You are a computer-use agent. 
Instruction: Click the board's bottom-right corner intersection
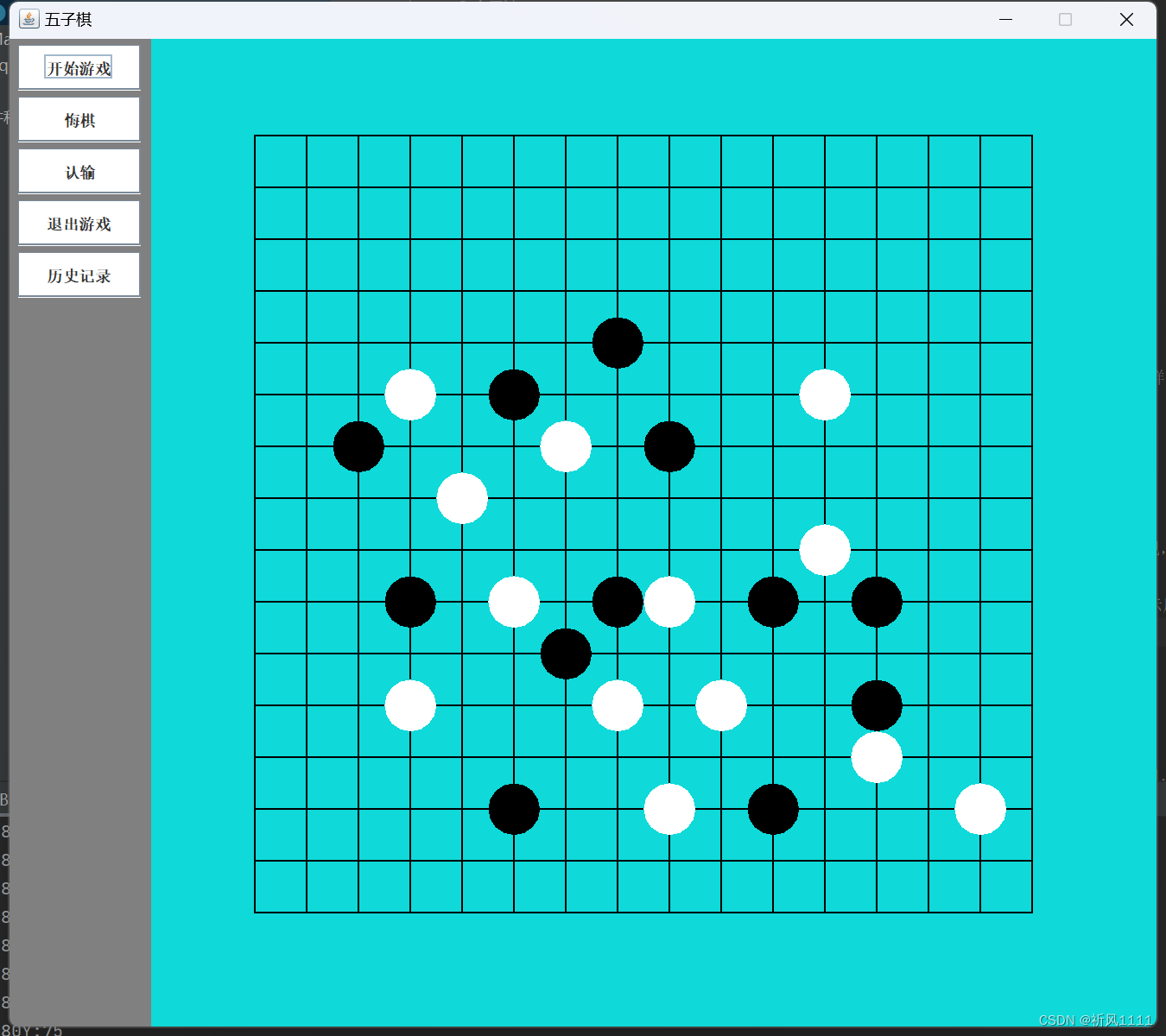pyautogui.click(x=1032, y=913)
